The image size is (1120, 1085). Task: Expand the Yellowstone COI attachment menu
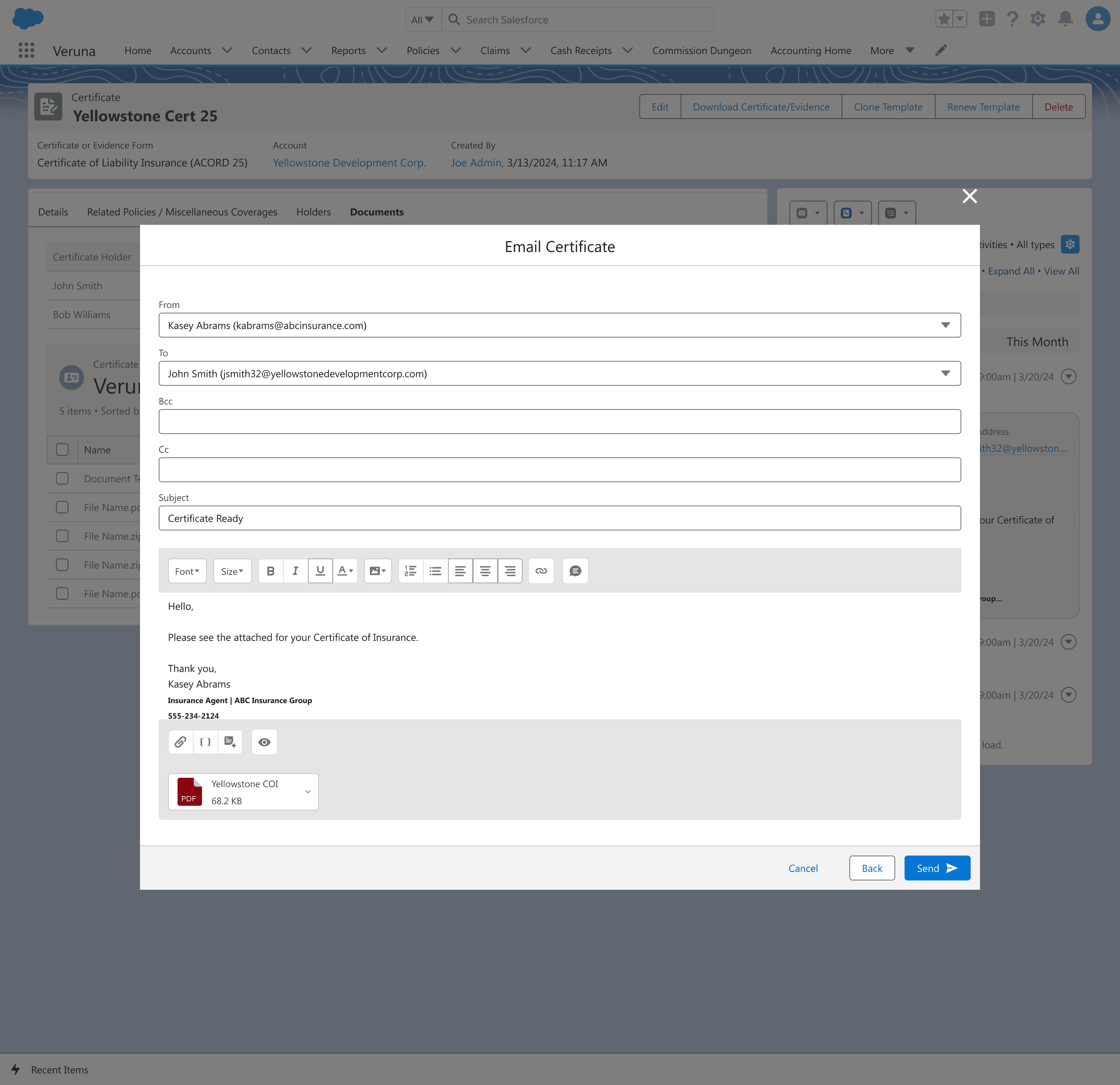coord(308,791)
